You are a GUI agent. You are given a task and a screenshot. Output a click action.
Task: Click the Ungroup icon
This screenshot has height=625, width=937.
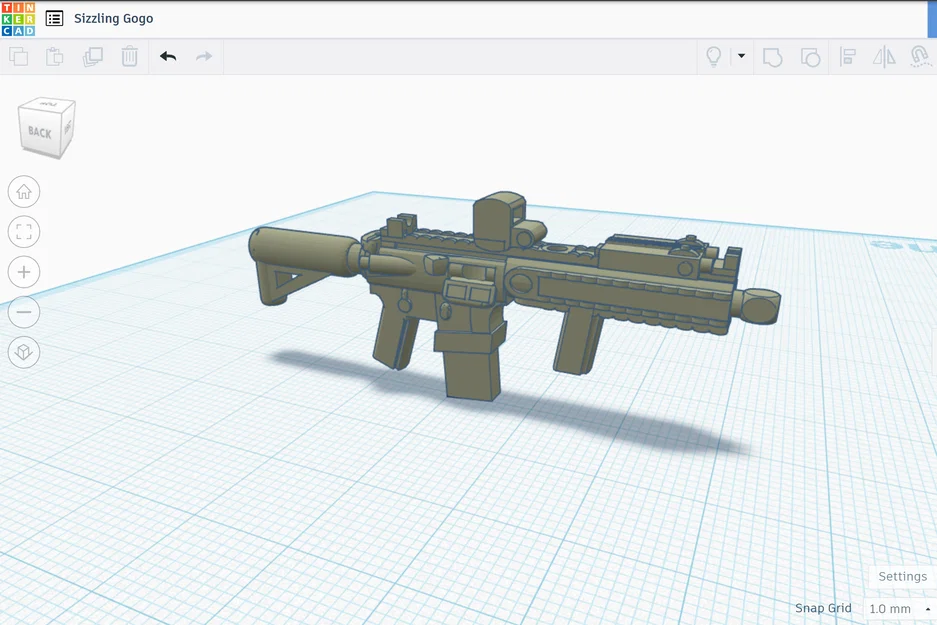click(x=810, y=57)
